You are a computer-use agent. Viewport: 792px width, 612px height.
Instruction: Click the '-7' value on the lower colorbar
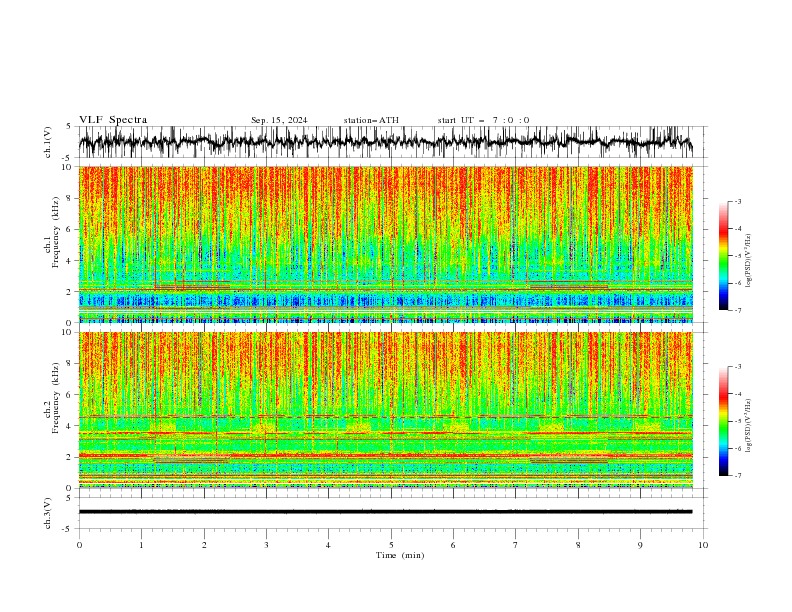737,476
